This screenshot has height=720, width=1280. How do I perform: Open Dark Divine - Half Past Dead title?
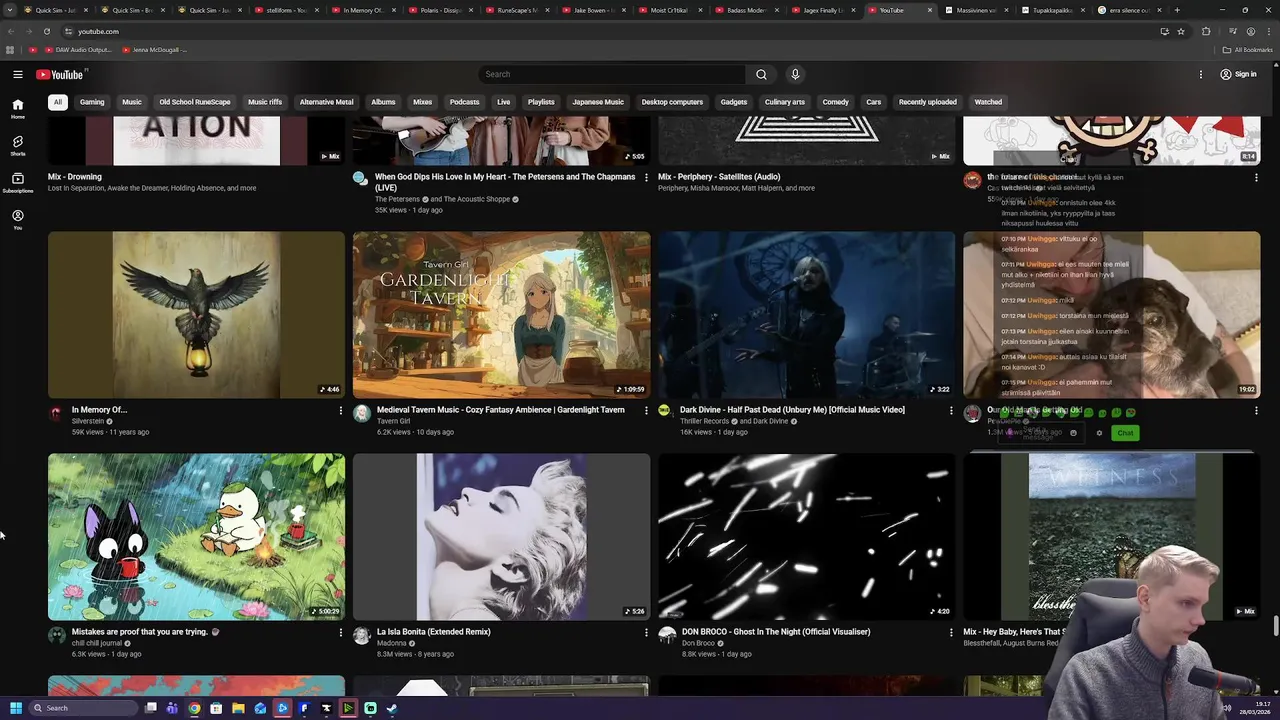point(792,410)
